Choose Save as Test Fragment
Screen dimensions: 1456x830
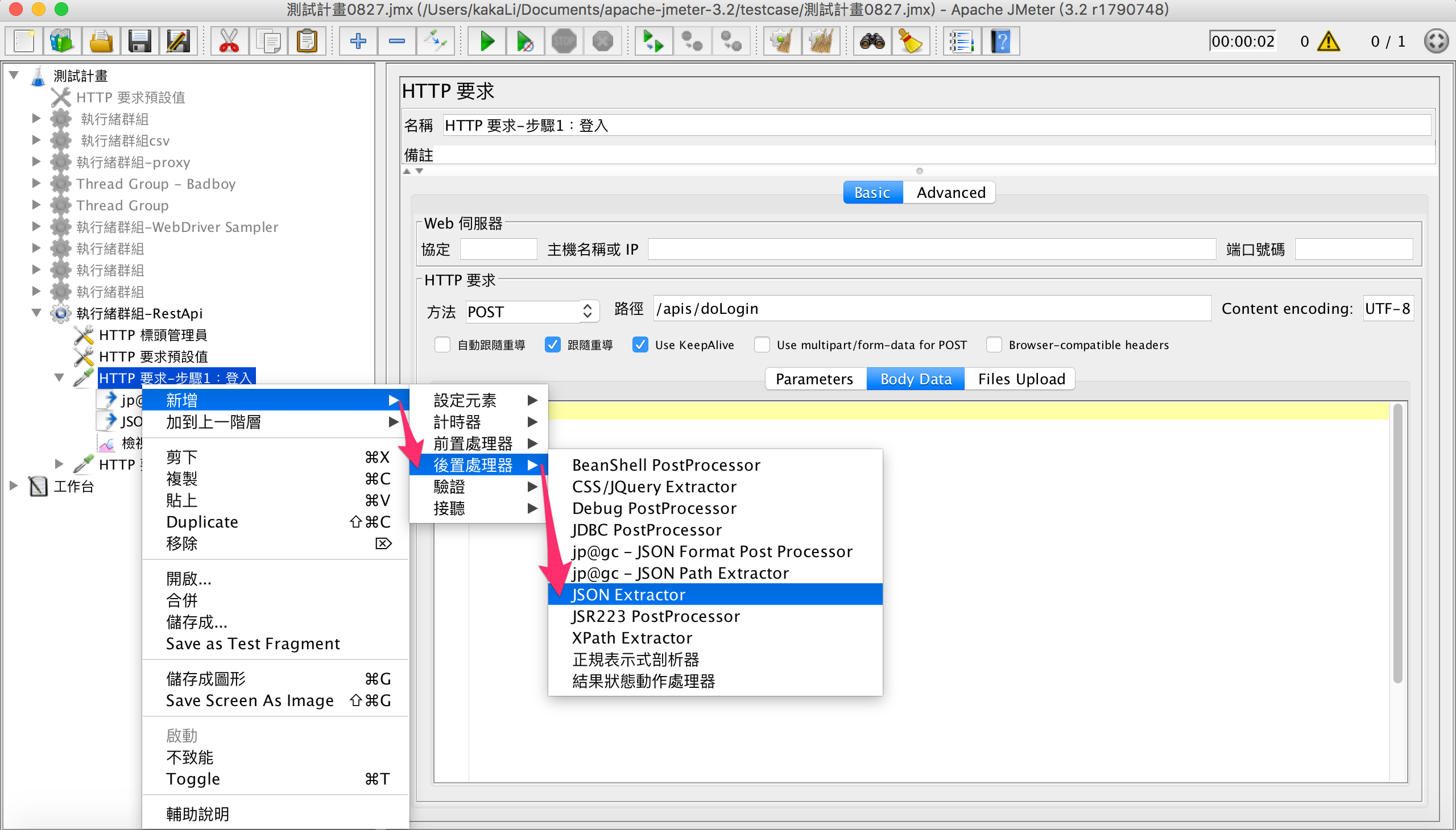pos(275,643)
